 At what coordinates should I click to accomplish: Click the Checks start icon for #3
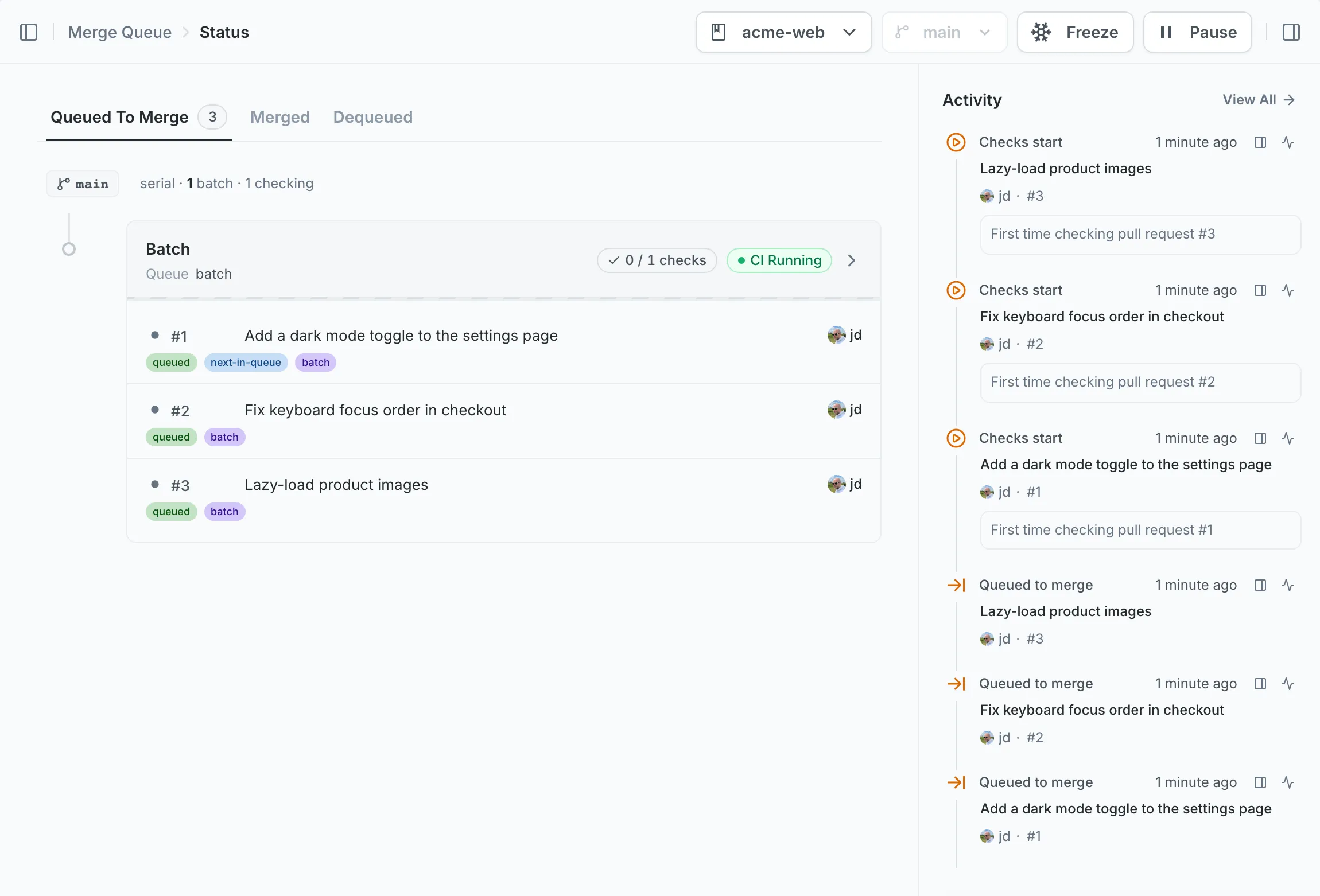coord(956,142)
